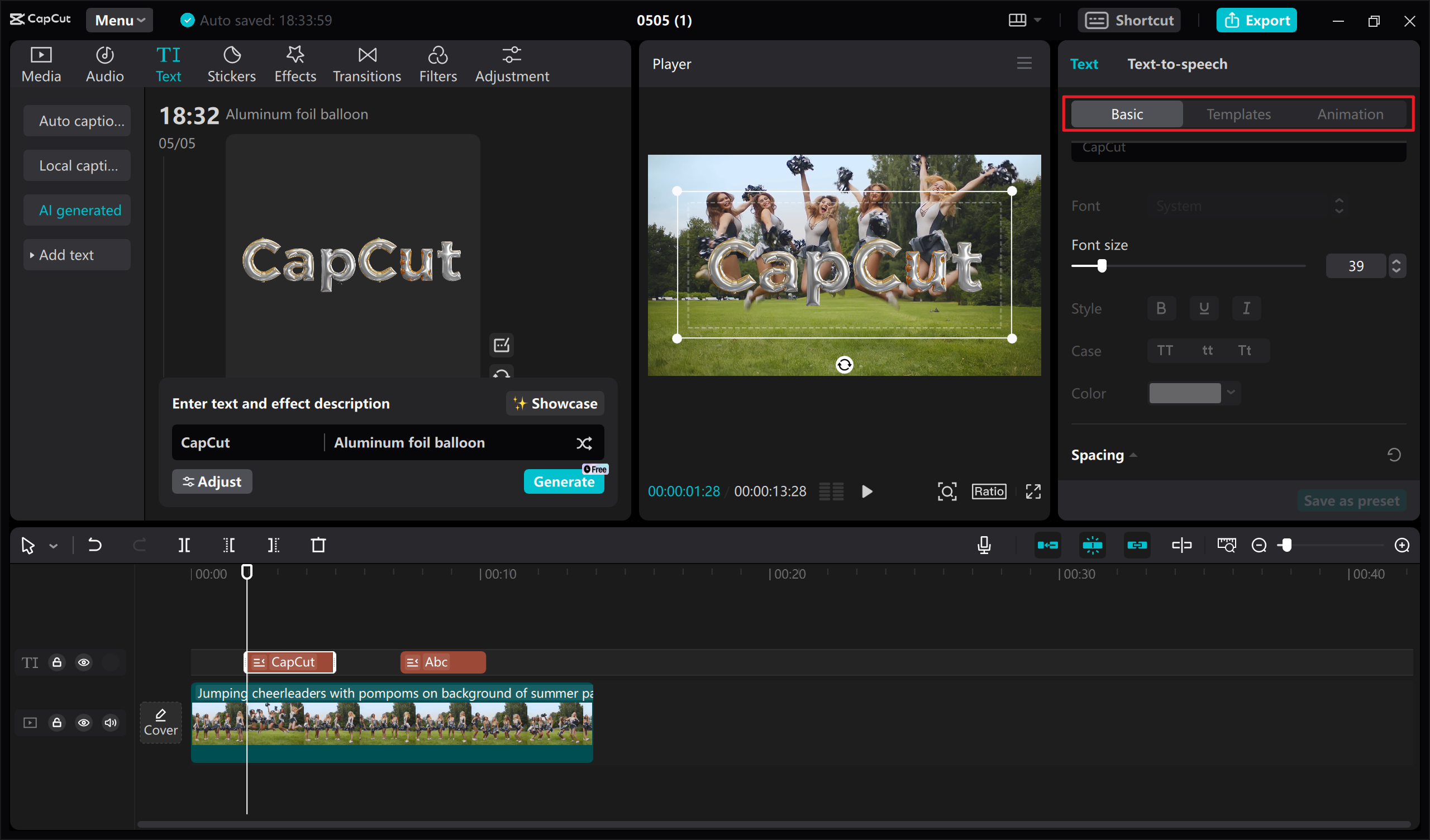Screen dimensions: 1430x840
Task: Click the microphone record voiceover icon
Action: [984, 546]
